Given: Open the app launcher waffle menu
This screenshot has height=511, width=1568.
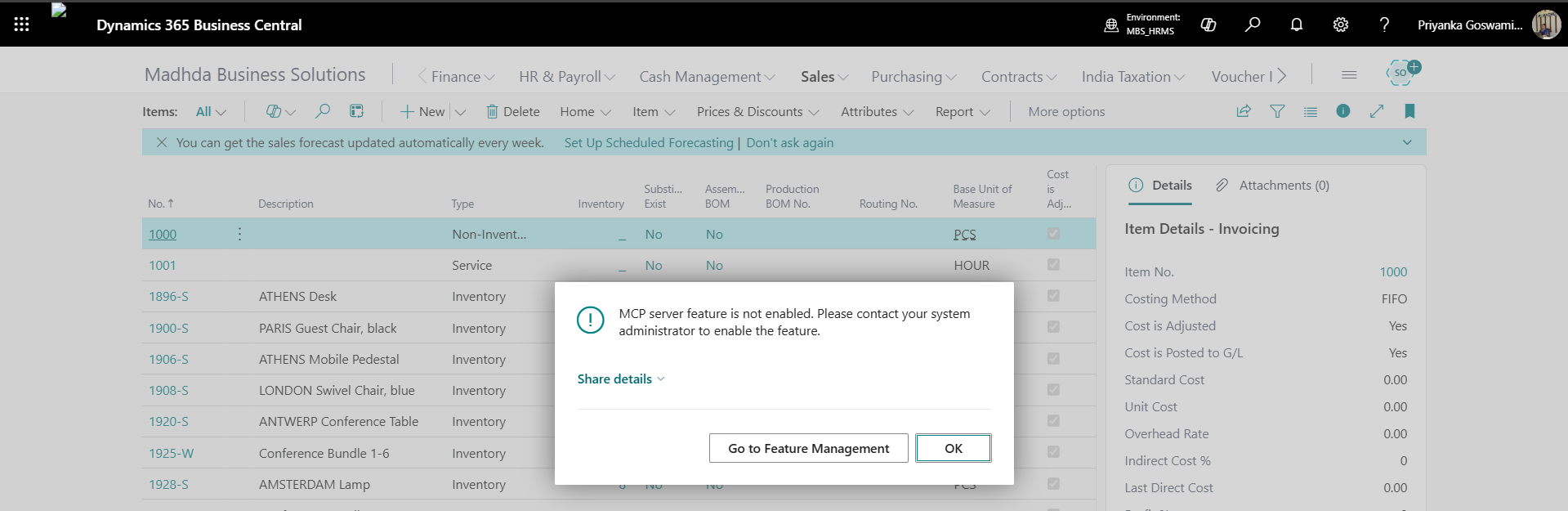Looking at the screenshot, I should 21,25.
